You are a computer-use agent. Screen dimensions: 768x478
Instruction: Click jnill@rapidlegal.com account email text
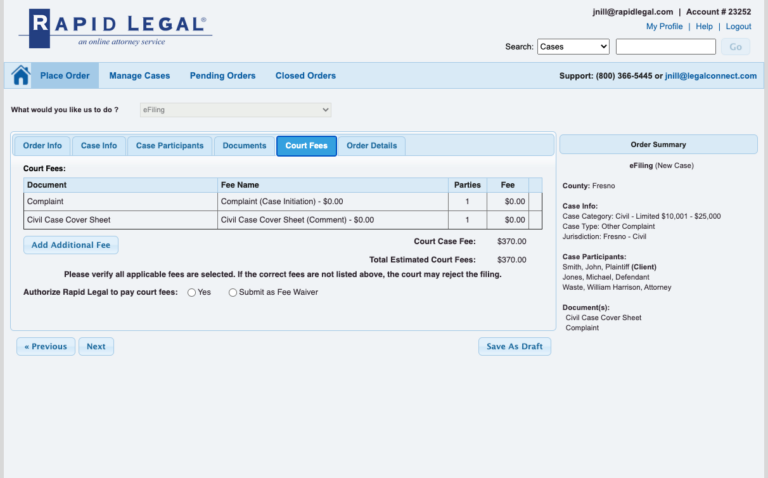(633, 12)
